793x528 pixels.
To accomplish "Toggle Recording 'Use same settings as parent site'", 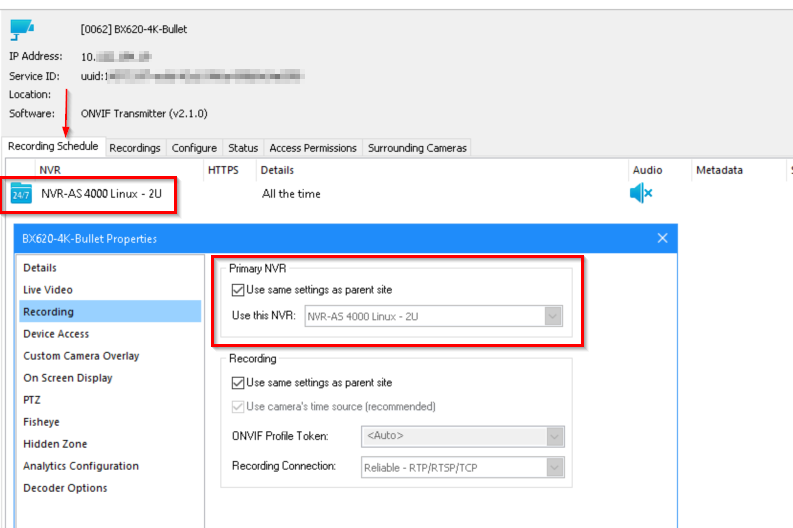I will [x=238, y=383].
